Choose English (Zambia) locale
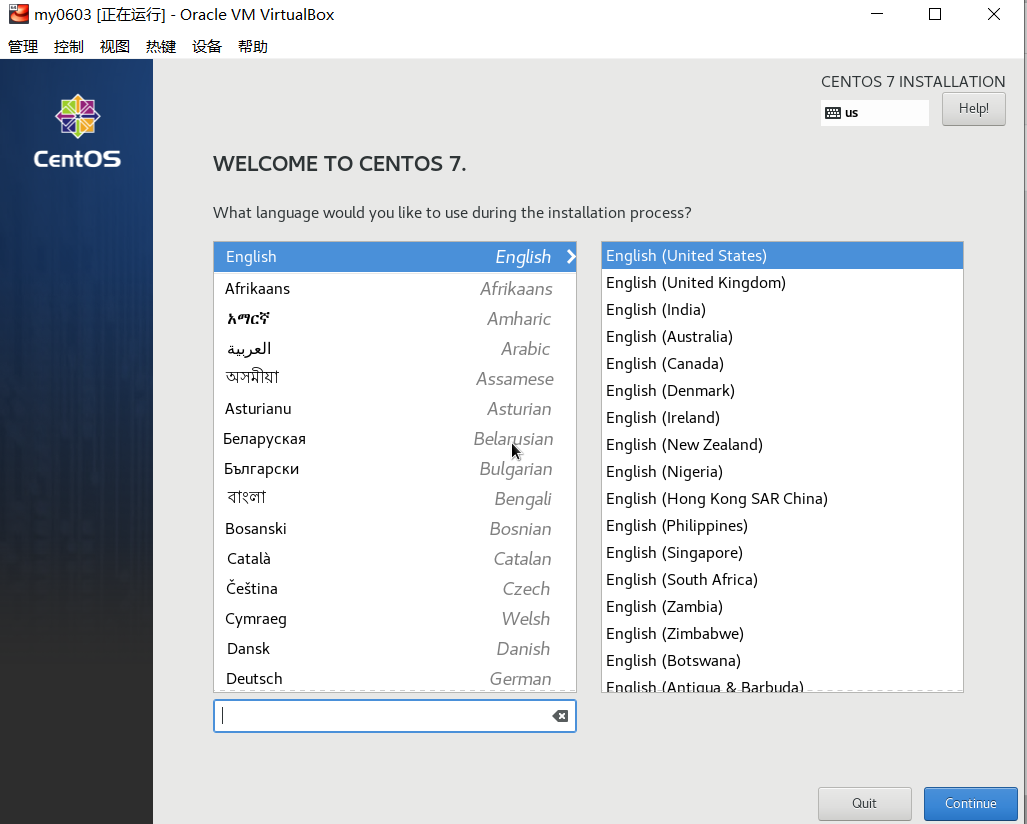Screen dimensions: 1027x824 pos(782,607)
